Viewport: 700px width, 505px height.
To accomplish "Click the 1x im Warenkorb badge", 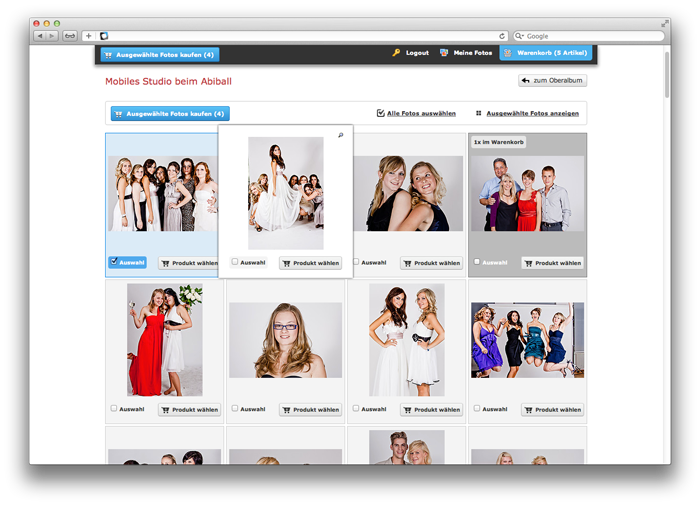I will (499, 142).
